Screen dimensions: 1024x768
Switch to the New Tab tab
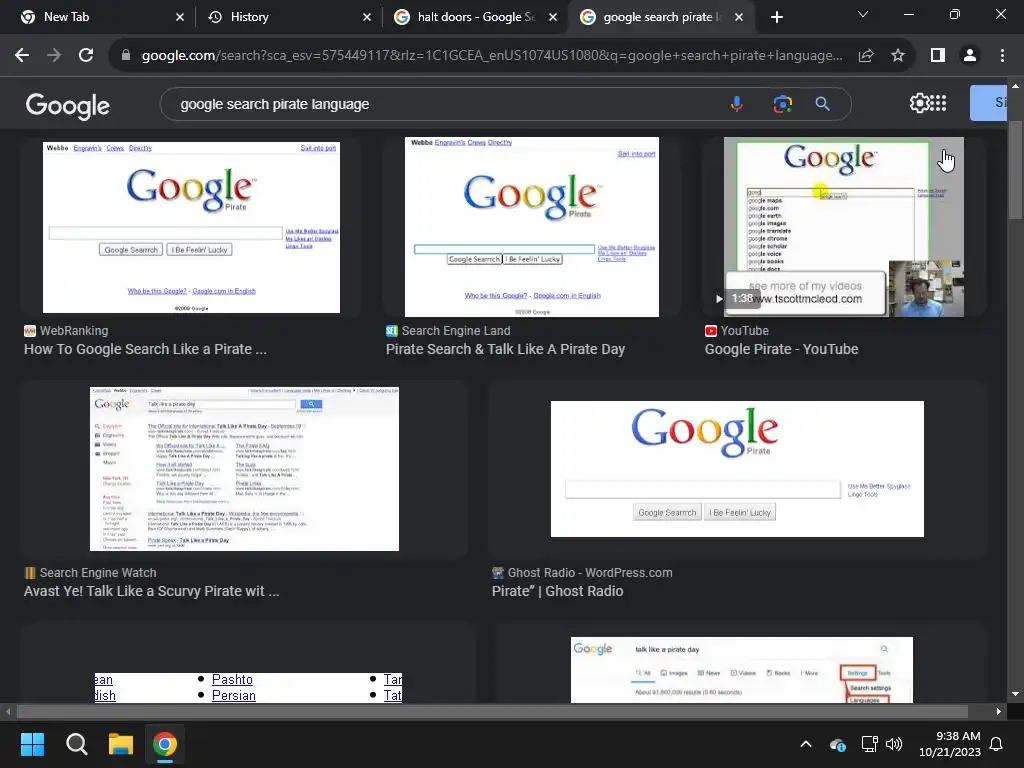(x=98, y=17)
